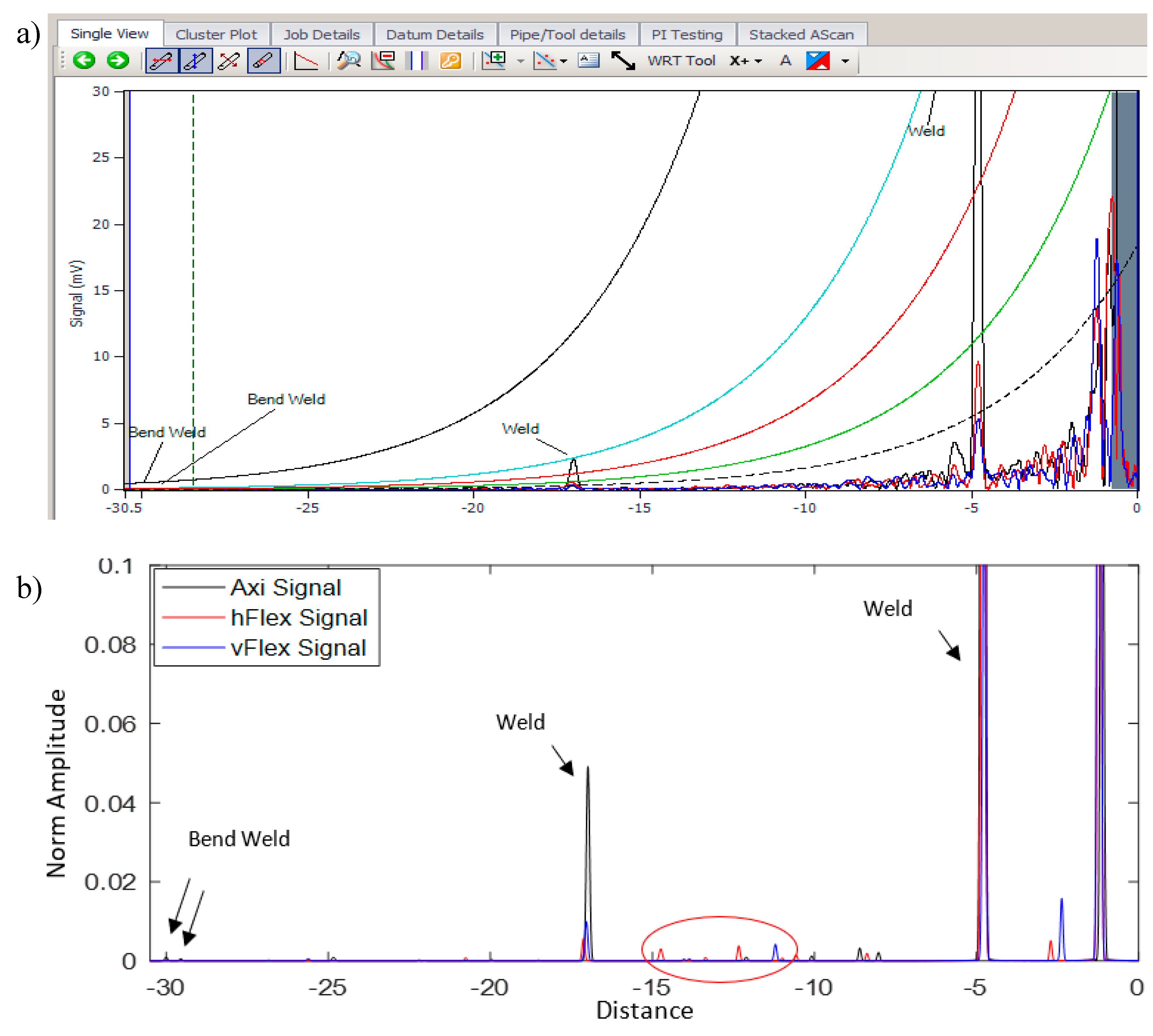Toggle the red torsional pipe wave button

(263, 60)
